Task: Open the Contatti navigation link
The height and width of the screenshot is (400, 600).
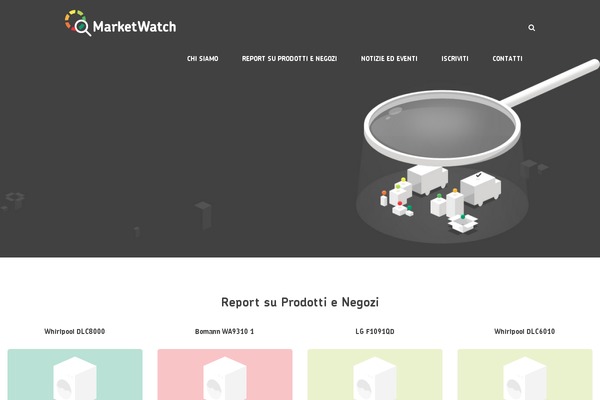Action: point(507,59)
